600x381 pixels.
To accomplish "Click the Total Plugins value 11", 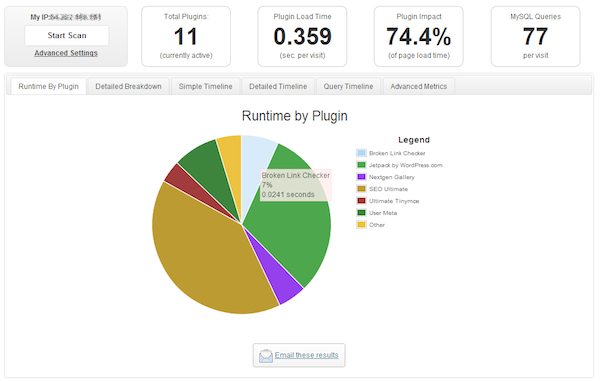I will 186,37.
